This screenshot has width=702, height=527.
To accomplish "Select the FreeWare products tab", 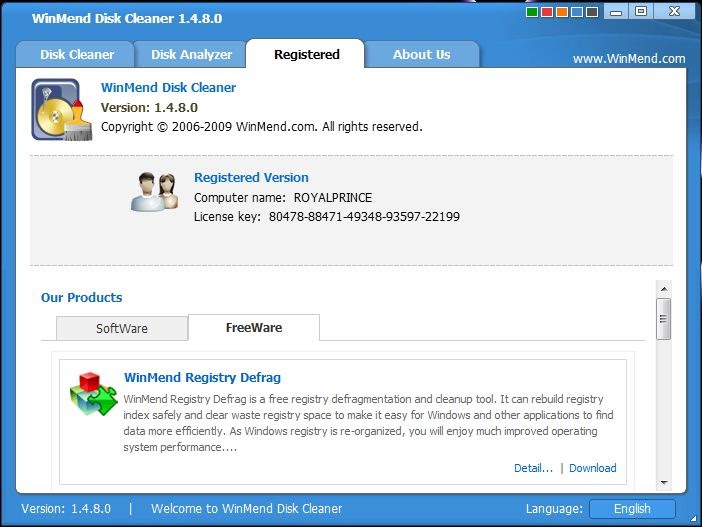I will pos(254,328).
